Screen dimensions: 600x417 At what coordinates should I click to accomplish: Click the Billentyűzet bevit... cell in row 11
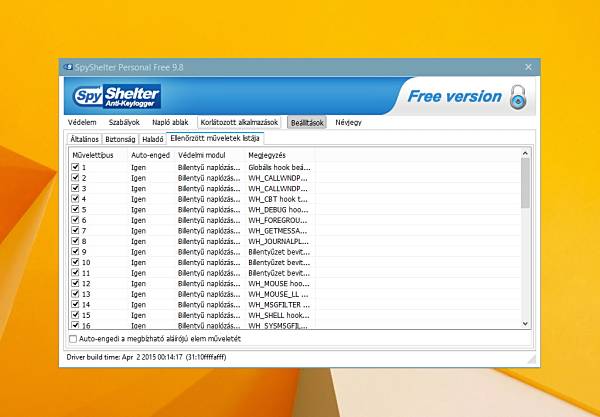(279, 273)
